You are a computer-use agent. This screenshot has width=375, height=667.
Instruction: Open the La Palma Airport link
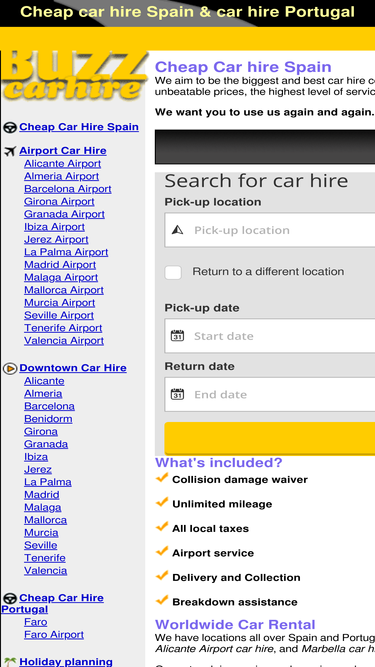coord(66,252)
